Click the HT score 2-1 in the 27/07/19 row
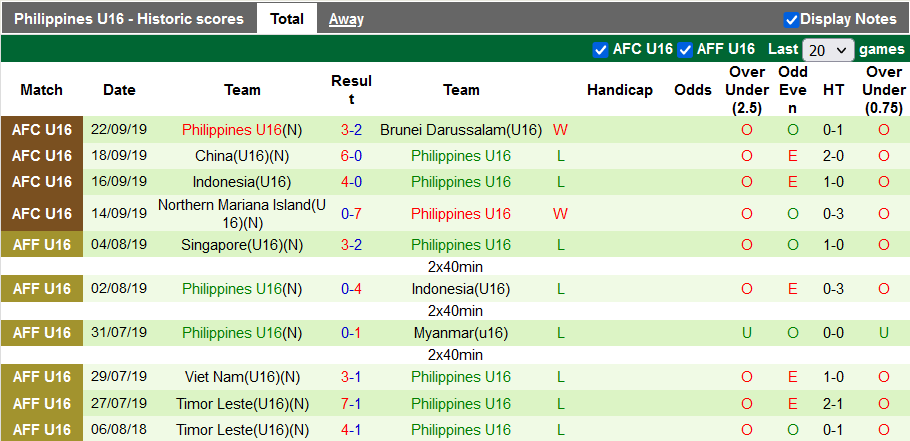The height and width of the screenshot is (441, 910). tap(832, 403)
